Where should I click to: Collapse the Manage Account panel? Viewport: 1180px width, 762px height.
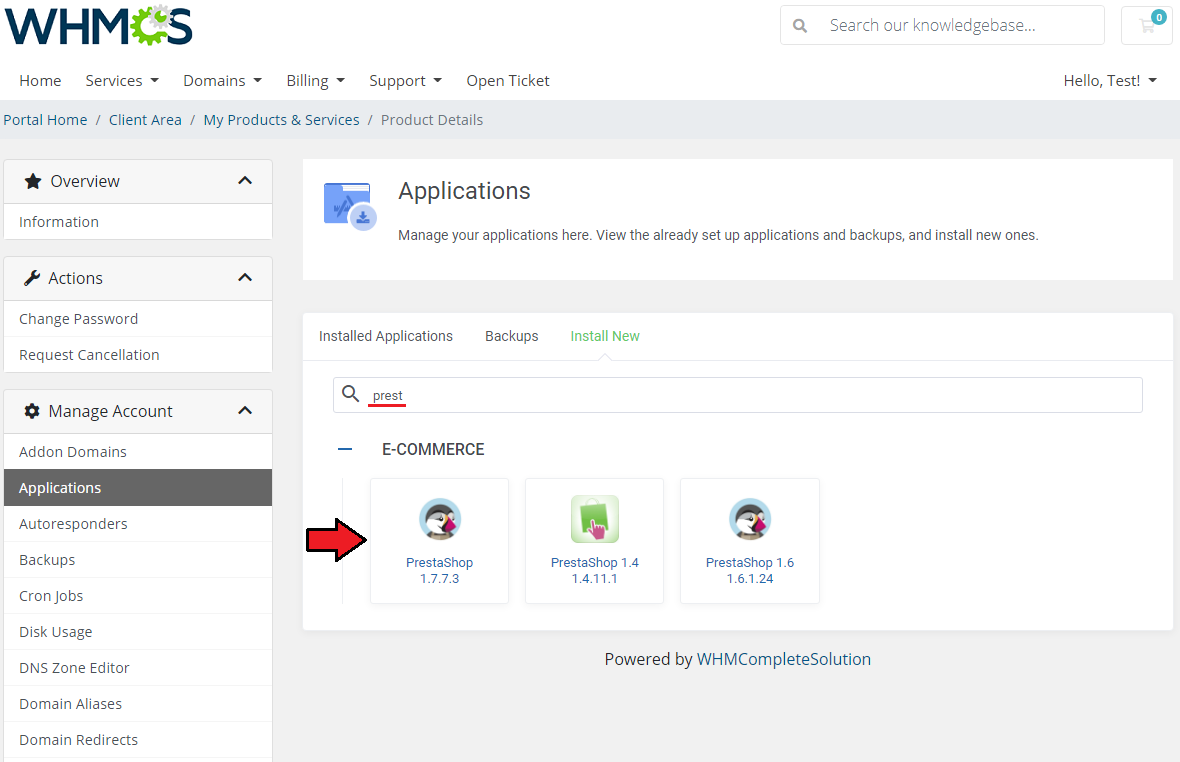245,411
